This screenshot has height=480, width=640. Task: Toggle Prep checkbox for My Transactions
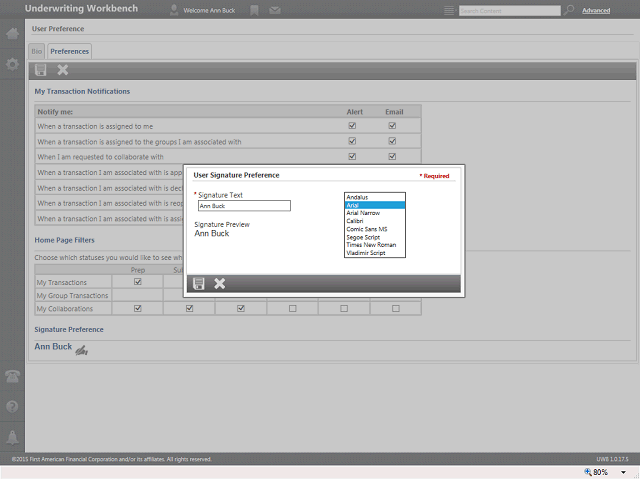pos(138,282)
